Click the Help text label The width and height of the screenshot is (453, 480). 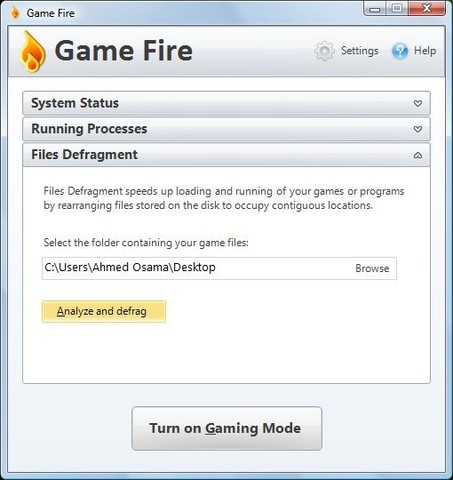point(425,51)
